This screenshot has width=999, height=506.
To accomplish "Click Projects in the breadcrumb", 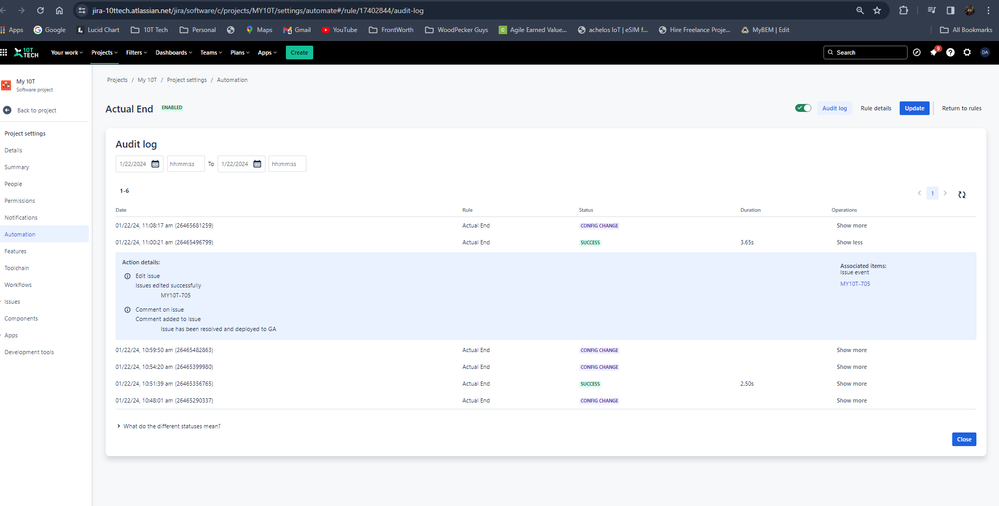I will [117, 80].
